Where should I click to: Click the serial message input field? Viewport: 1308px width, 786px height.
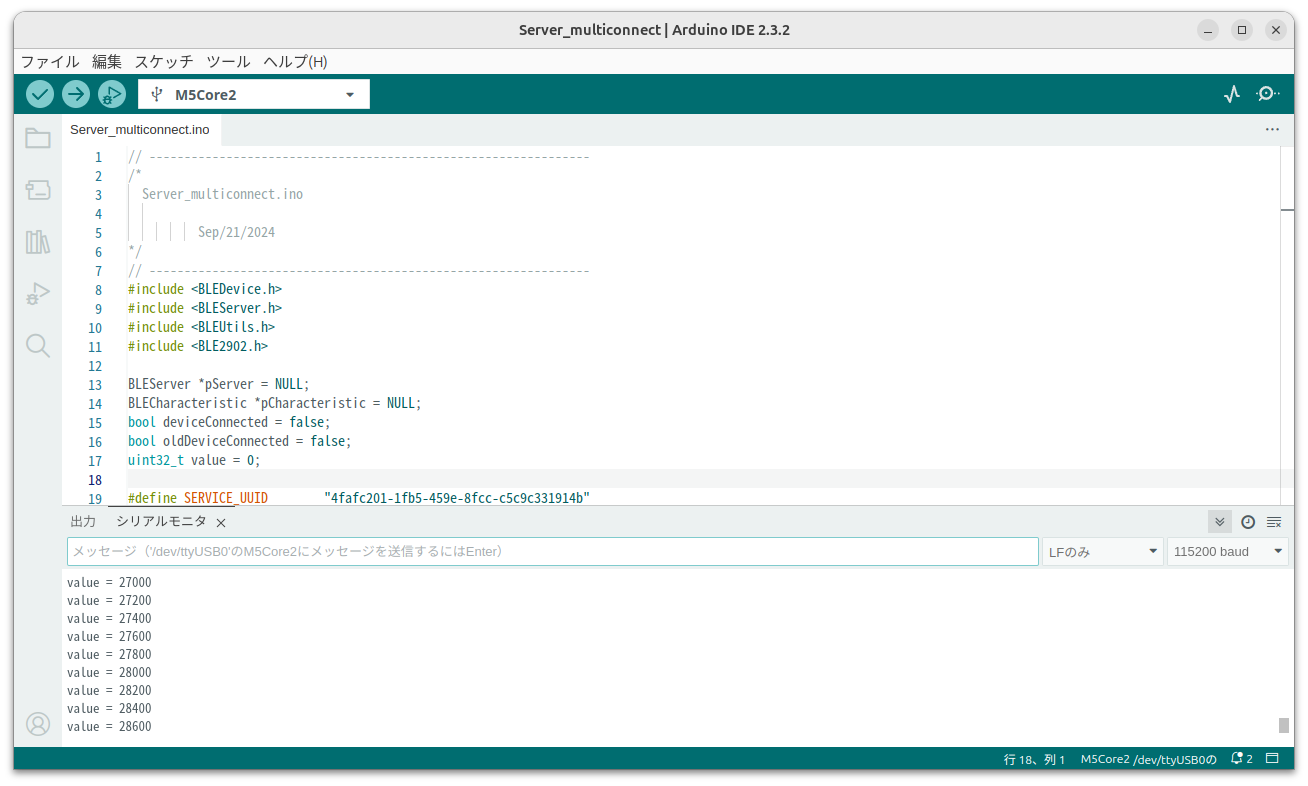(x=553, y=552)
